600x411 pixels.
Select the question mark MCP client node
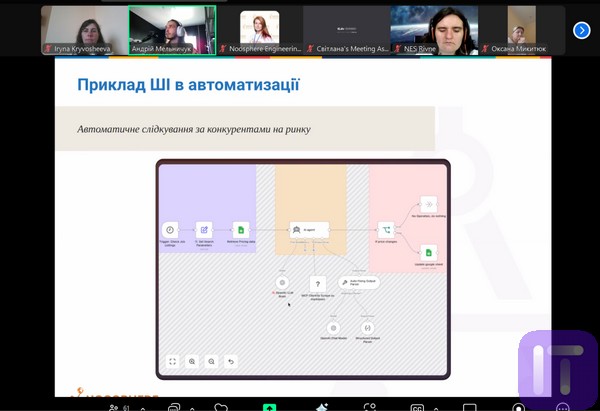click(x=318, y=284)
